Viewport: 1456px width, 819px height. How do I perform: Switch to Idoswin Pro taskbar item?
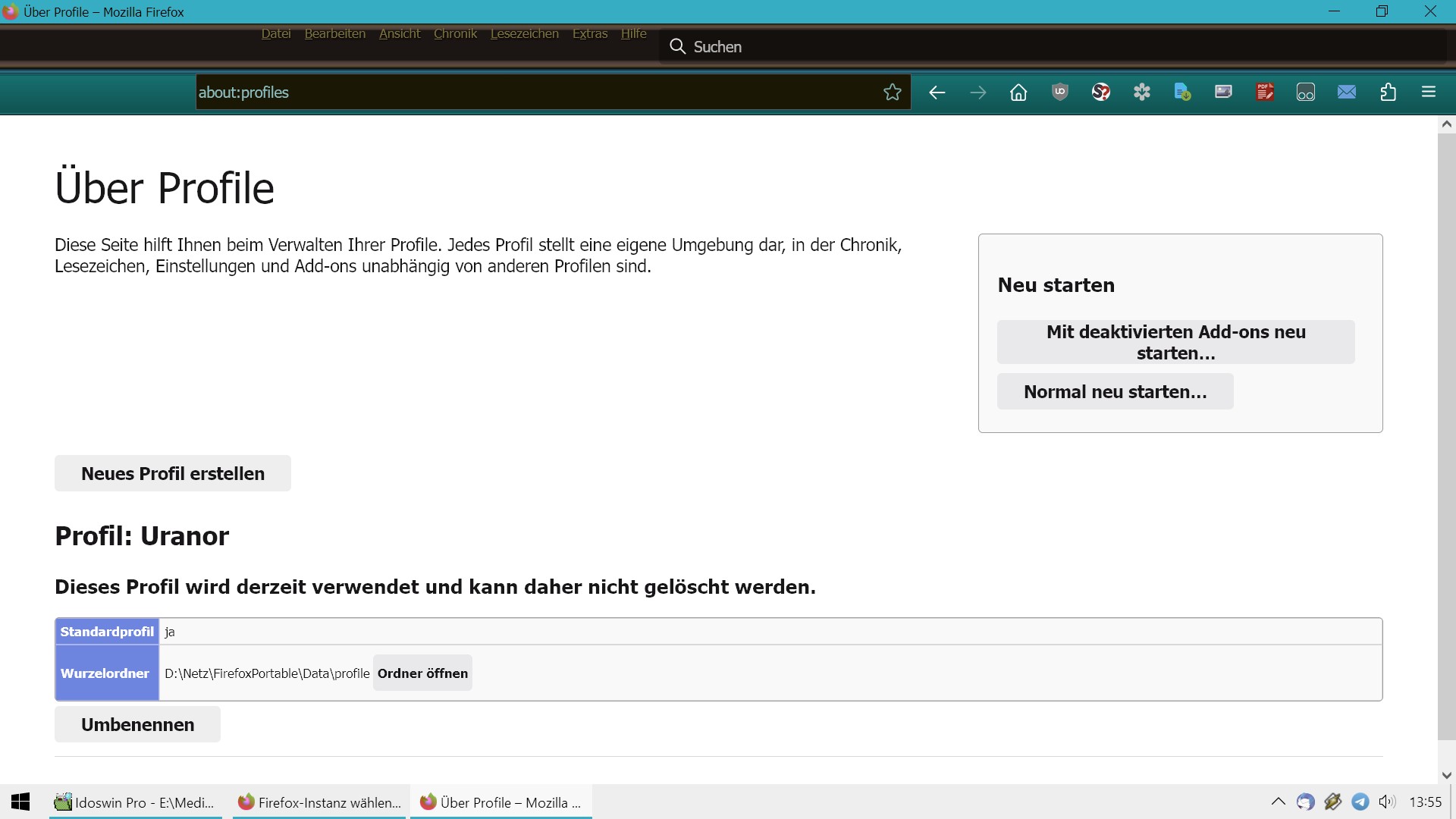pos(135,802)
